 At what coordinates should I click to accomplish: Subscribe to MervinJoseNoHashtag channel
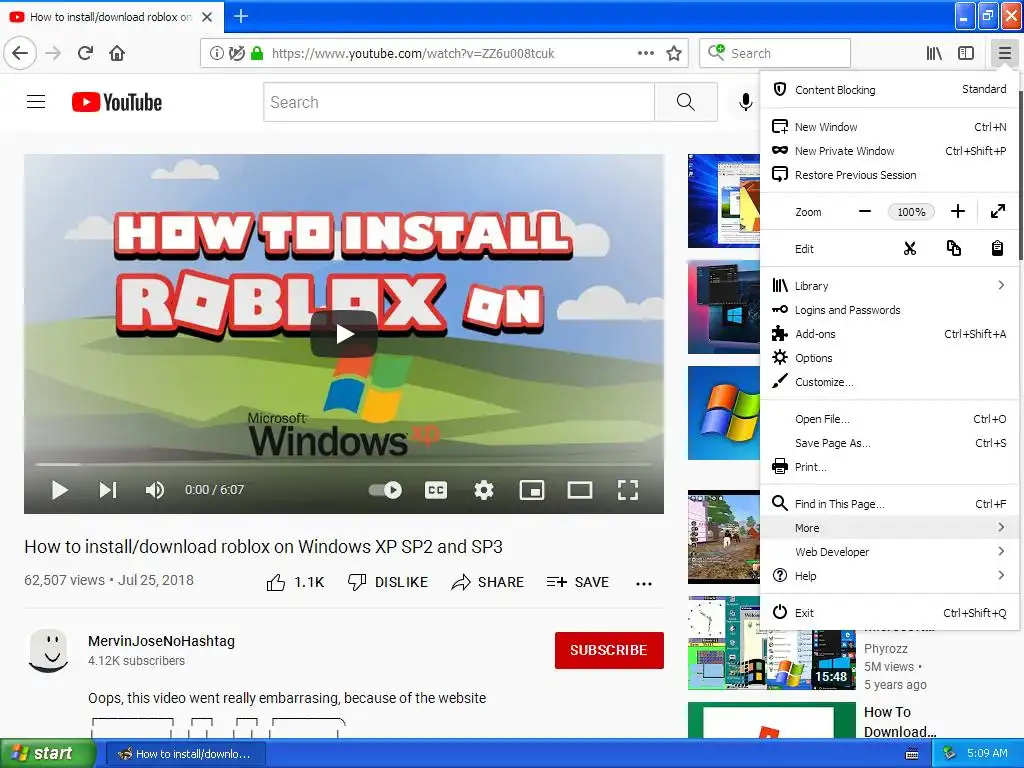coord(609,650)
